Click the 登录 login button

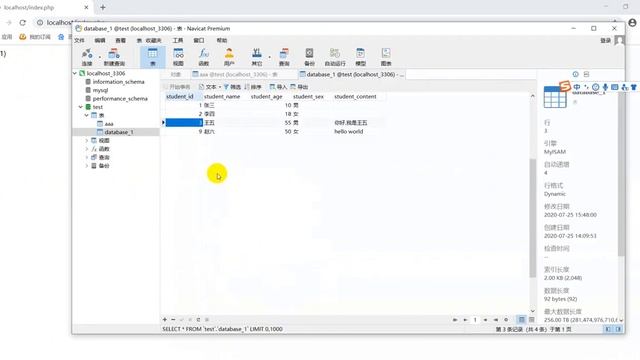click(605, 40)
